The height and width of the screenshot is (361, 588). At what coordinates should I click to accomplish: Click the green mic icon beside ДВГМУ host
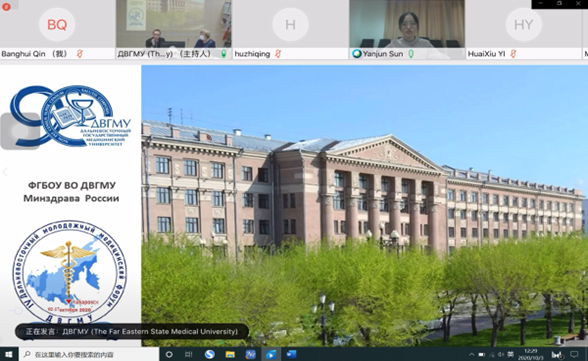tap(224, 54)
